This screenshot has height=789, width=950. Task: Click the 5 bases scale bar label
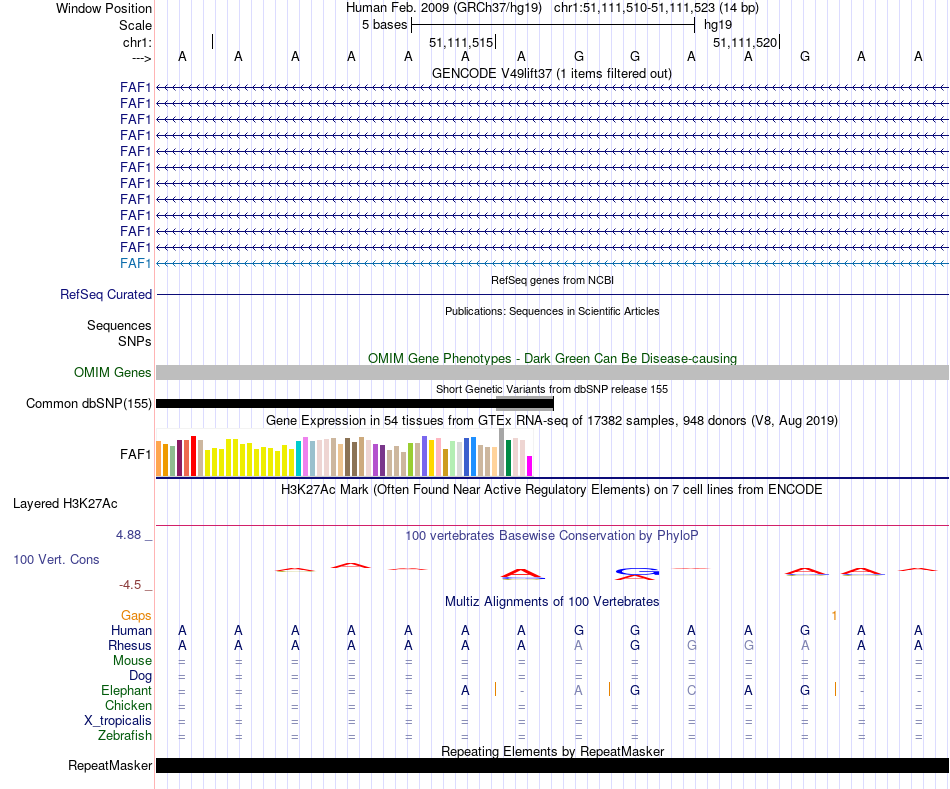385,25
